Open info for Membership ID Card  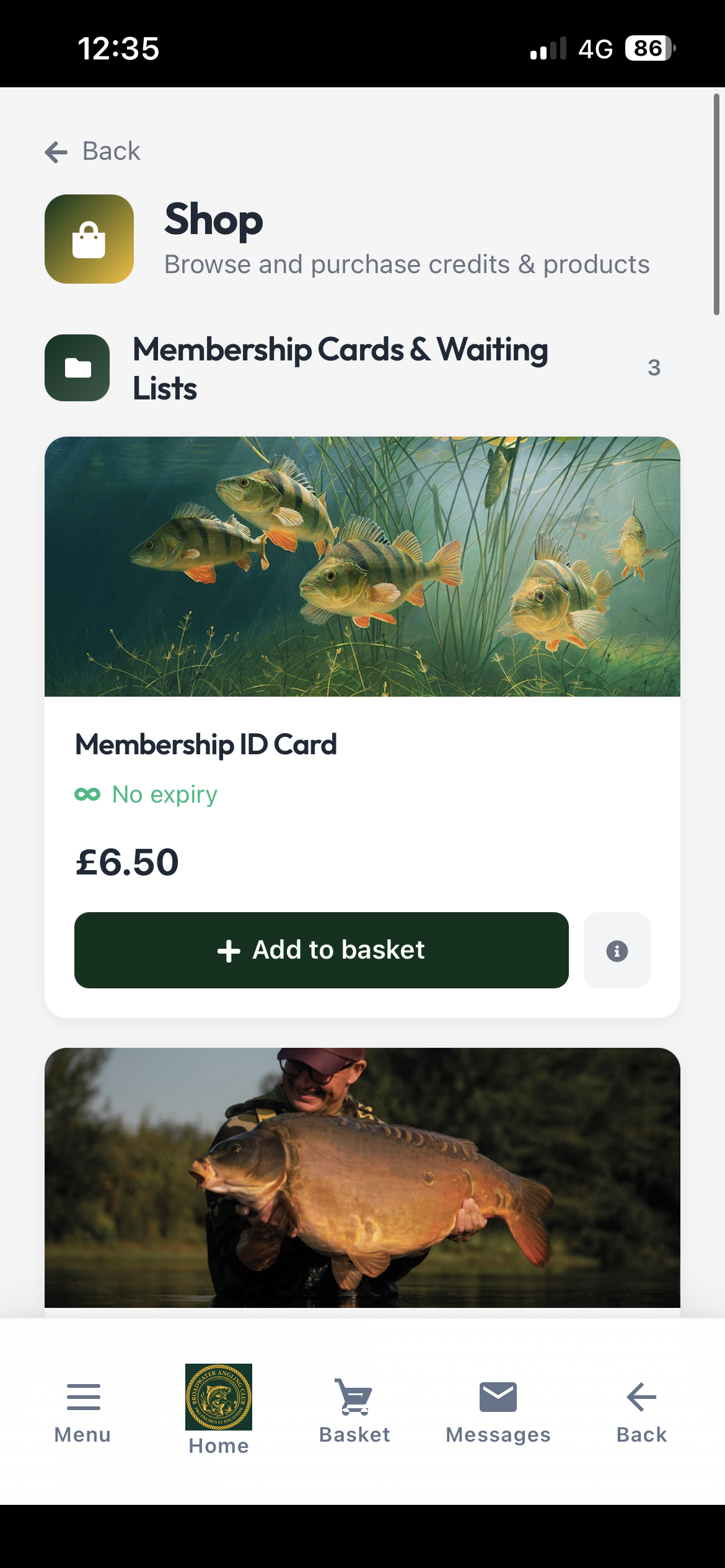tap(617, 951)
